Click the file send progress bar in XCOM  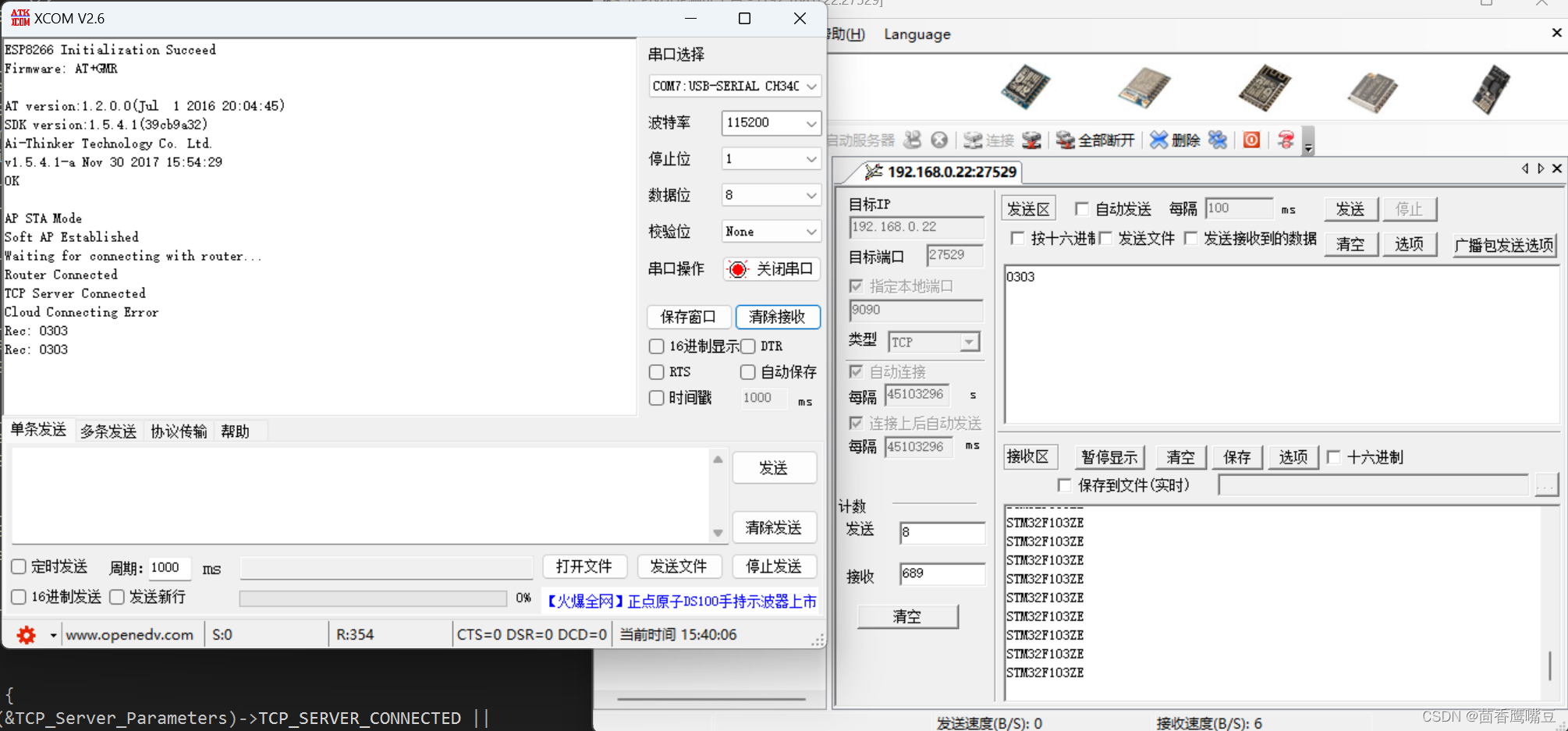pyautogui.click(x=373, y=598)
